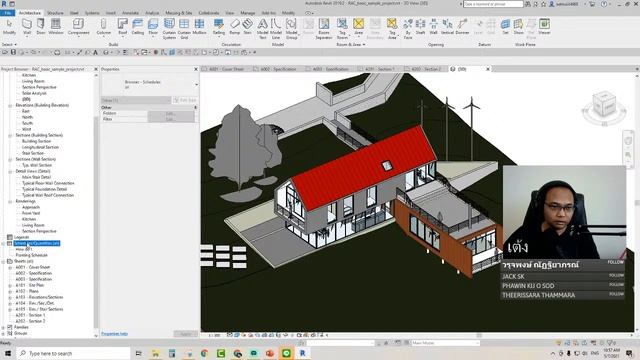640x360 pixels.
Task: Select the Column tool
Action: click(x=103, y=27)
